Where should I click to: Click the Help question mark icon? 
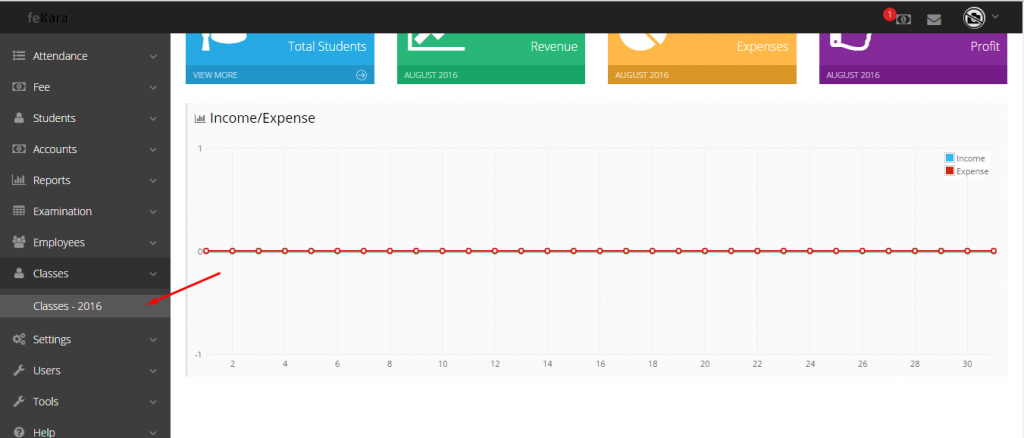coord(19,432)
